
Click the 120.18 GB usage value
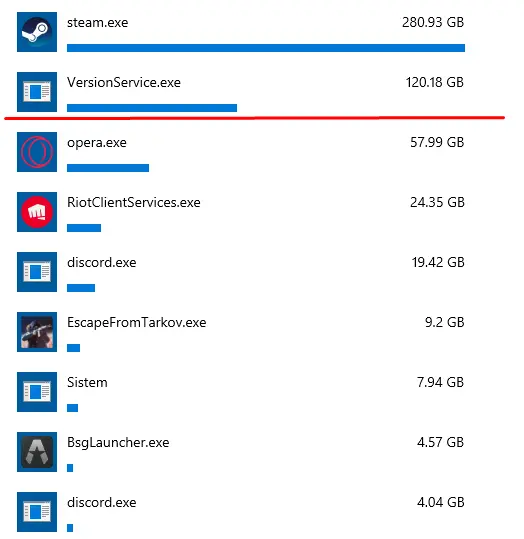click(x=435, y=82)
